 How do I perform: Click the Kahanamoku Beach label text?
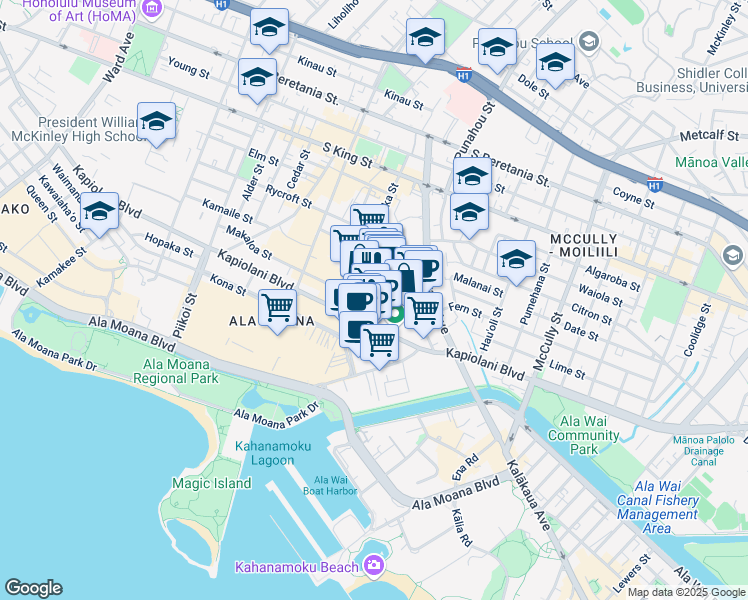point(296,567)
